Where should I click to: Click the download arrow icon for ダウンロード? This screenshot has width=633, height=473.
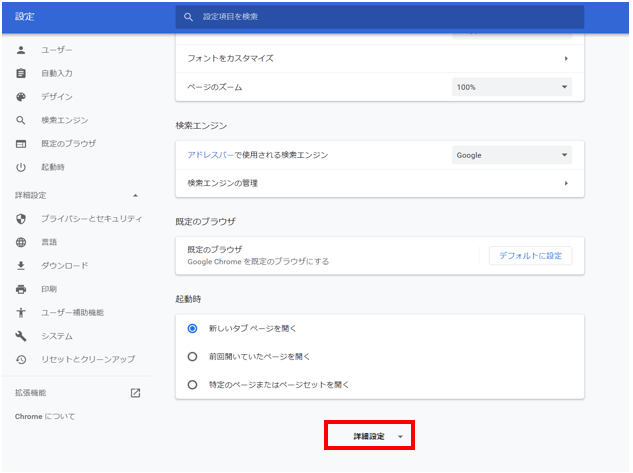[21, 265]
